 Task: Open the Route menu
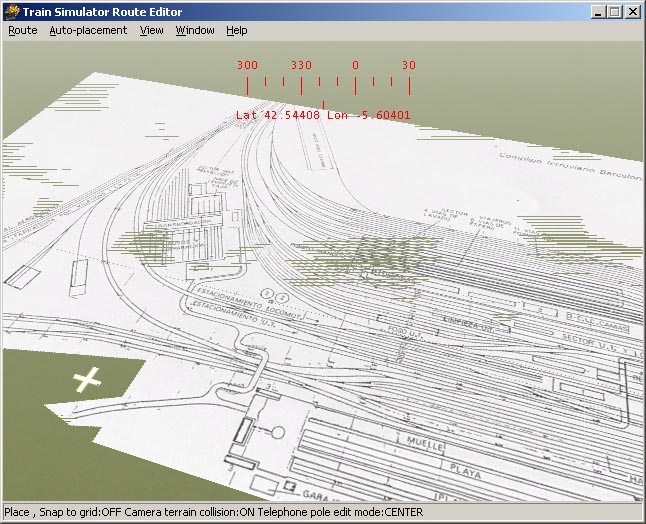coord(22,30)
